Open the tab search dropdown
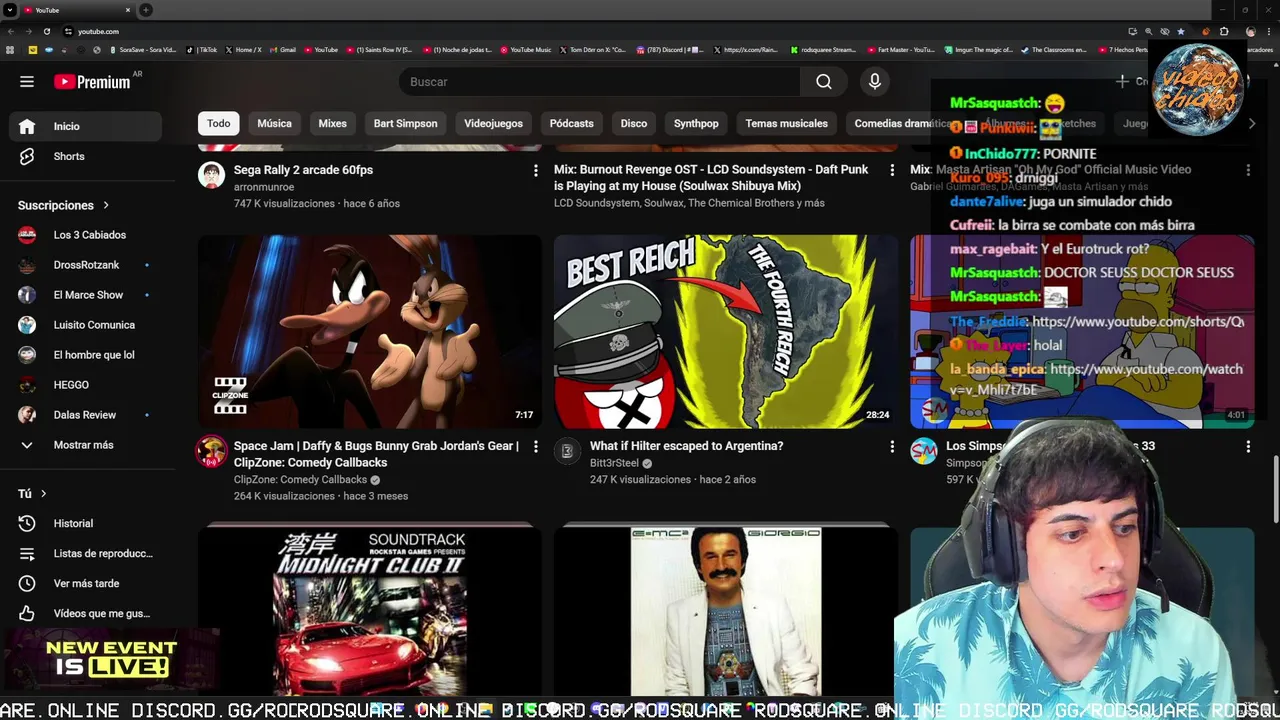This screenshot has width=1280, height=720. [x=9, y=10]
